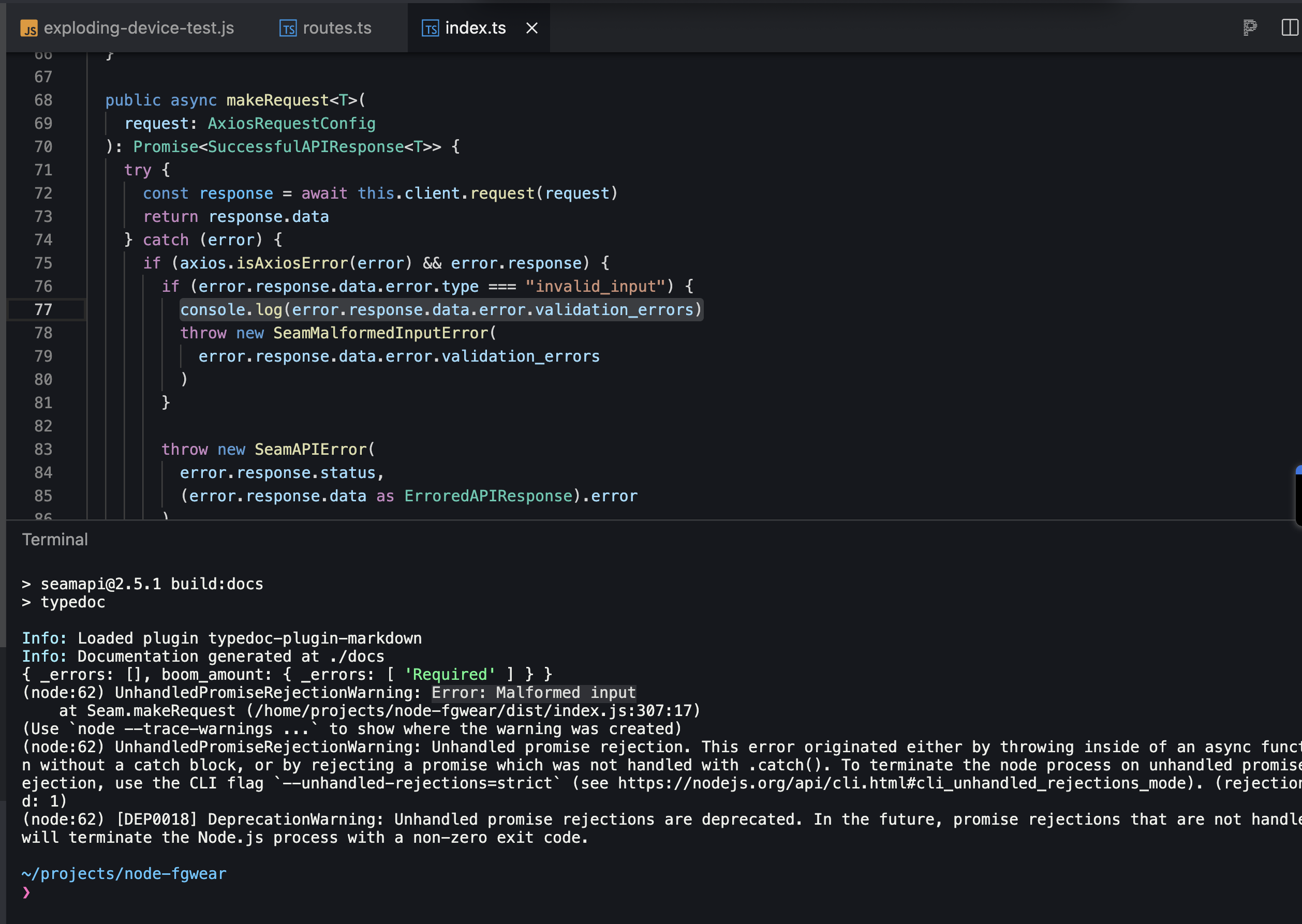Click the Prettier format icon
This screenshot has width=1302, height=924.
tap(1250, 27)
